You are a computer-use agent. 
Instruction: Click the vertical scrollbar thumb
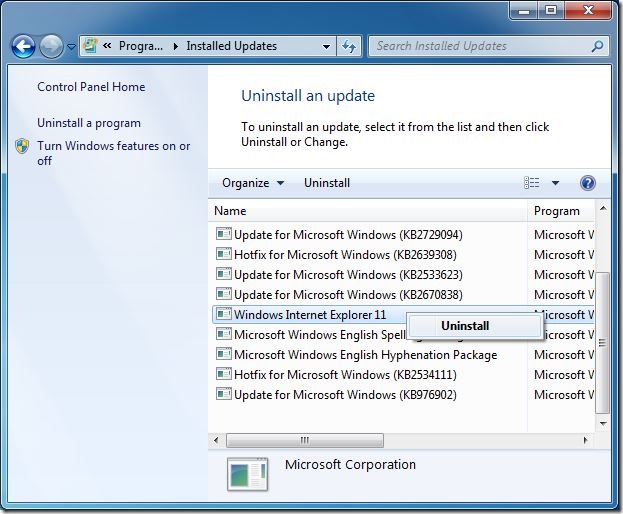point(603,342)
